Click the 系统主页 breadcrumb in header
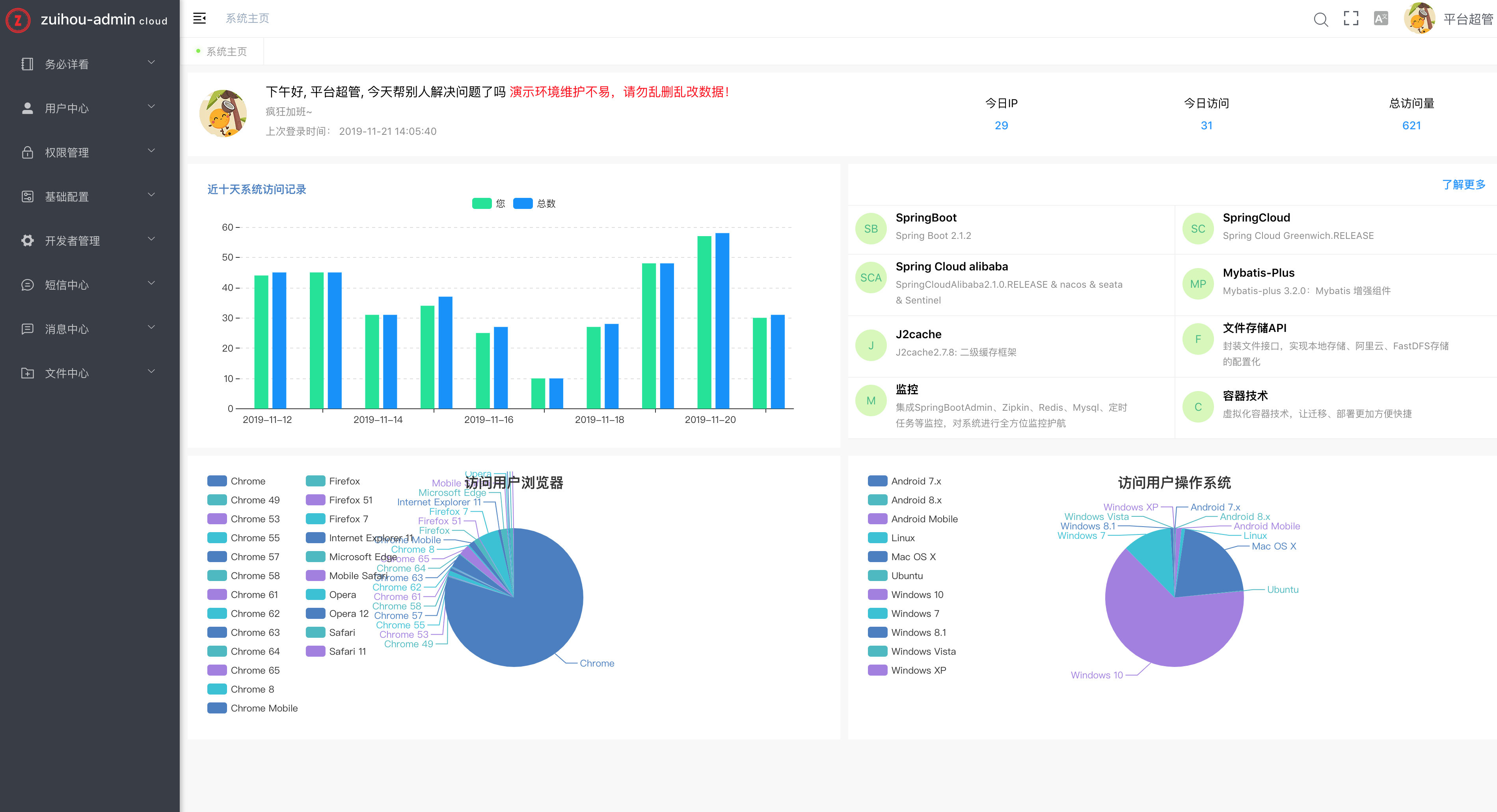This screenshot has height=812, width=1497. pyautogui.click(x=247, y=19)
